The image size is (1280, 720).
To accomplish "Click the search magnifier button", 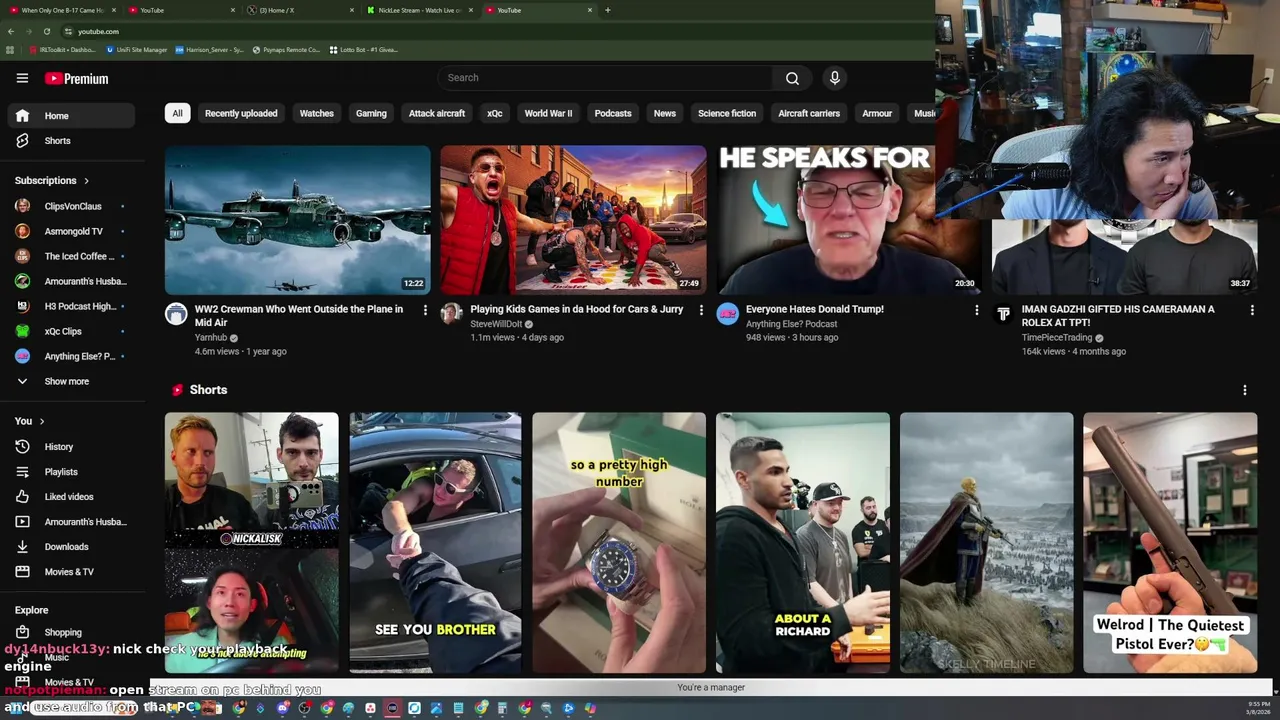I will pos(792,78).
